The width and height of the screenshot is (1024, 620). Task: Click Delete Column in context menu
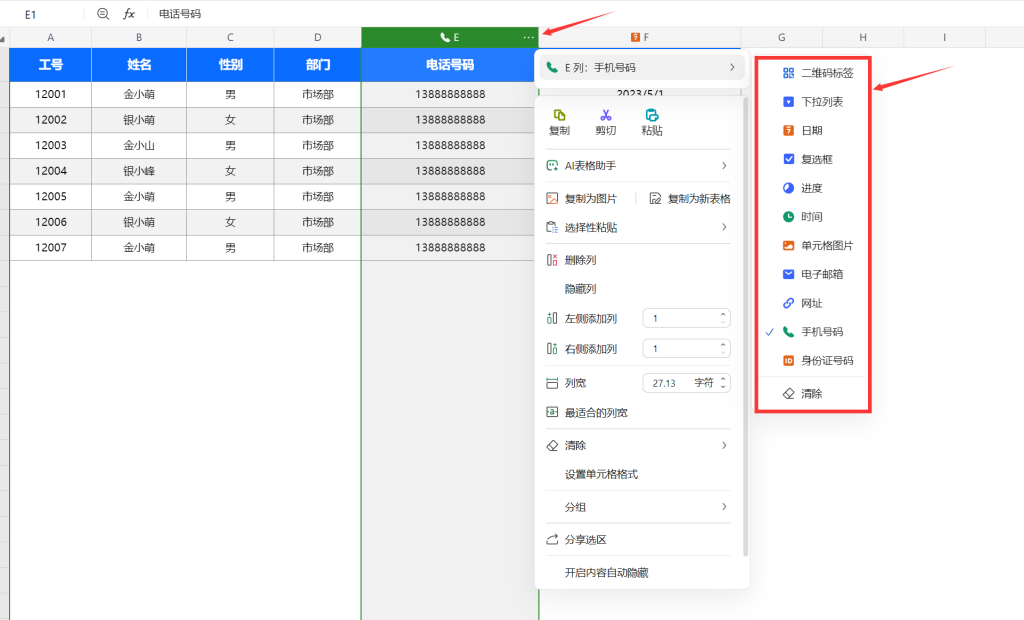tap(580, 260)
